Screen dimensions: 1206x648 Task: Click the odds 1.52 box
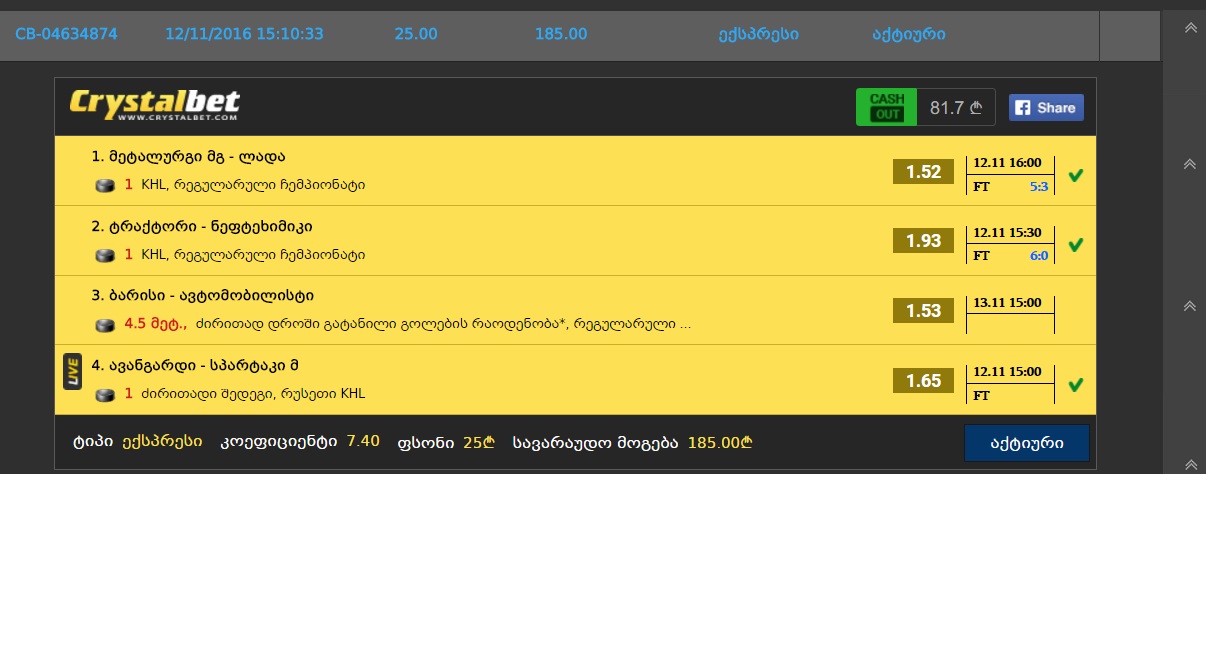click(923, 172)
